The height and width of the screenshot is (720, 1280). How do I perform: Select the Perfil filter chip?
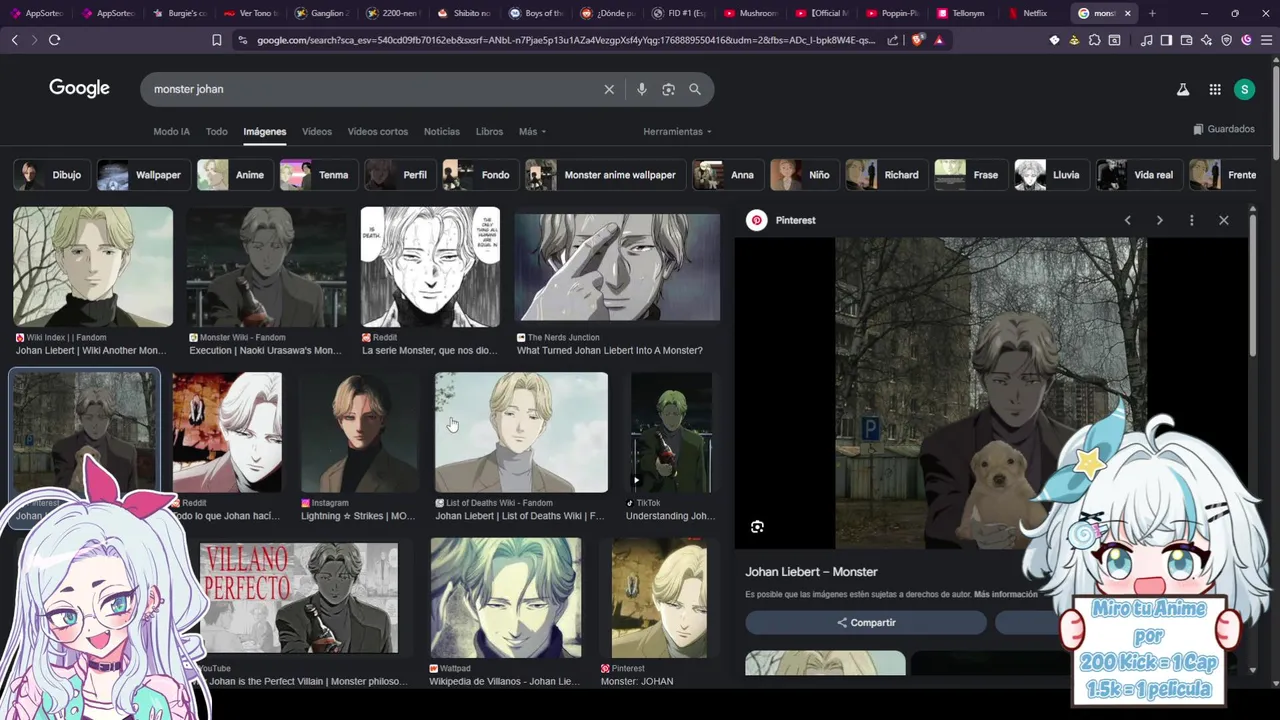tap(401, 175)
